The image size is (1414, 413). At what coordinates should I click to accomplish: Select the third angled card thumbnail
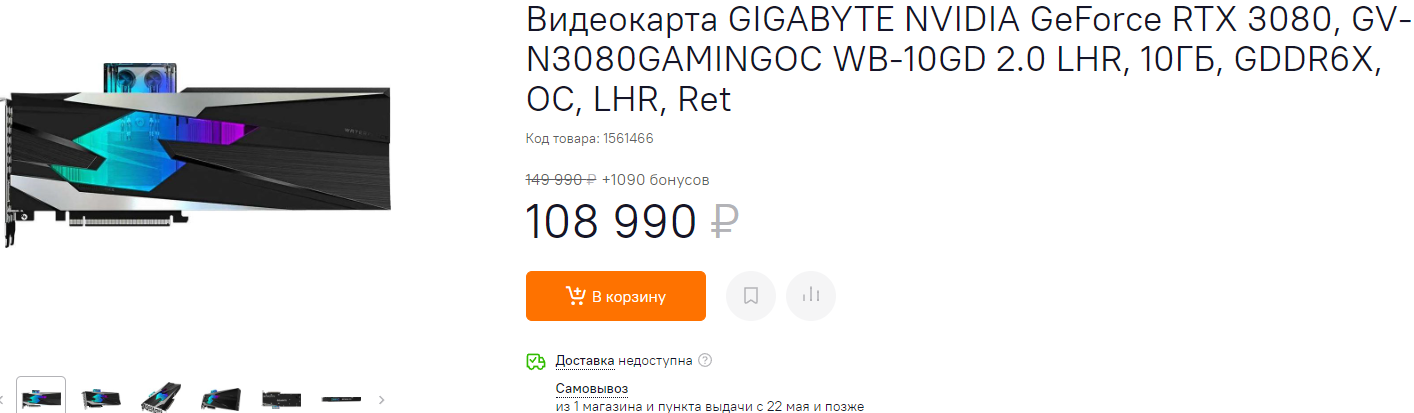pyautogui.click(x=161, y=397)
